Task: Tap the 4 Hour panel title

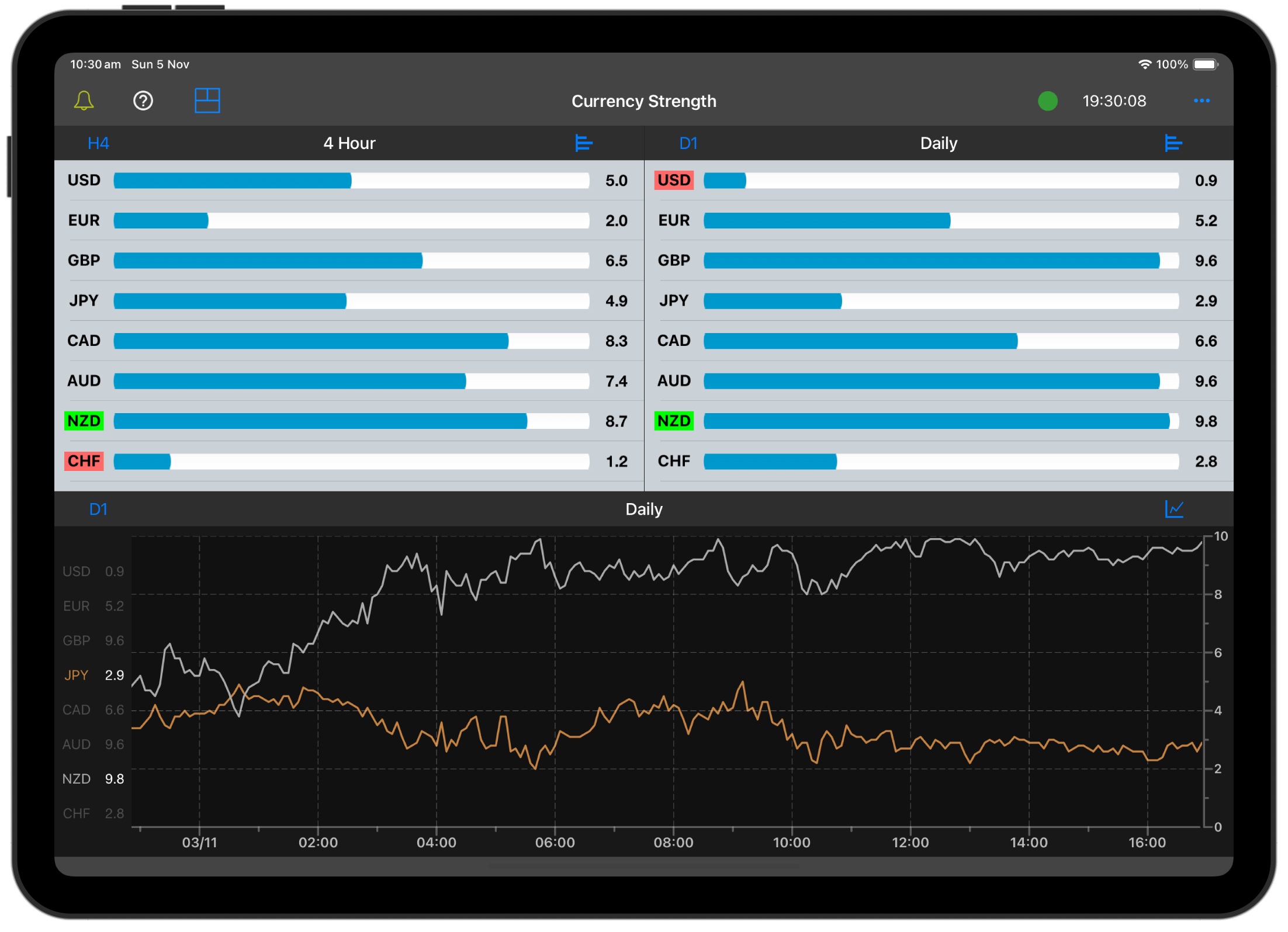Action: click(x=349, y=143)
